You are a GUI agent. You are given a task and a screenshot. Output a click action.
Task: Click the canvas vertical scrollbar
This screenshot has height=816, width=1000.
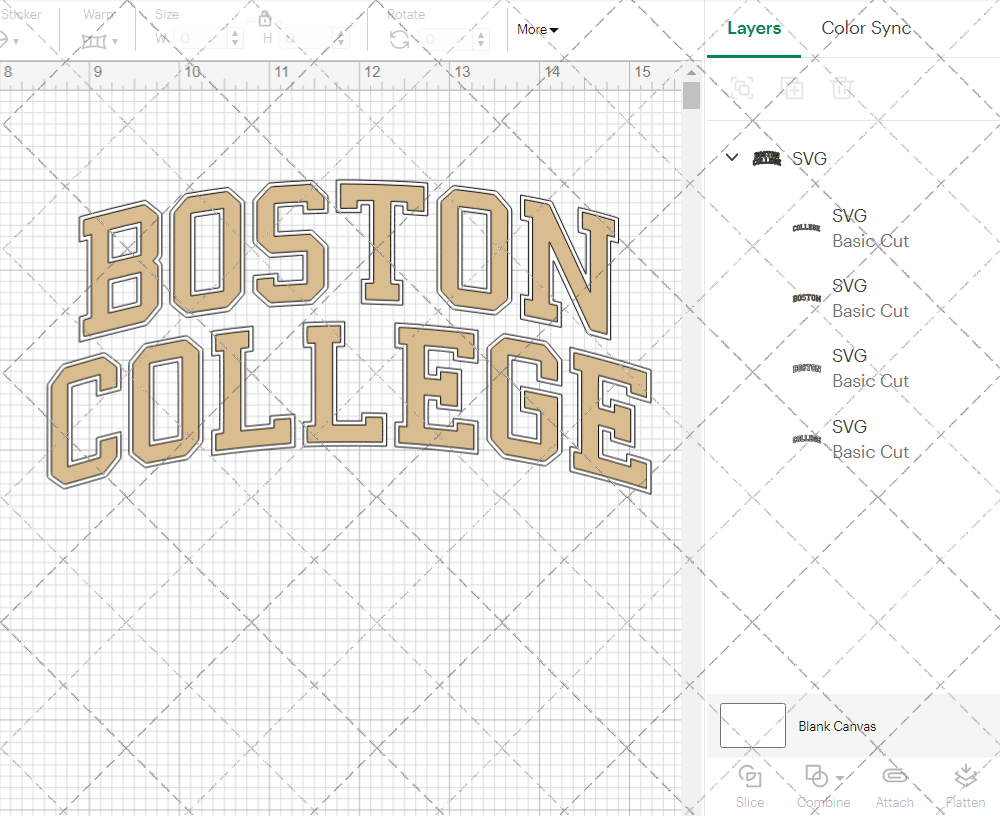tap(690, 95)
